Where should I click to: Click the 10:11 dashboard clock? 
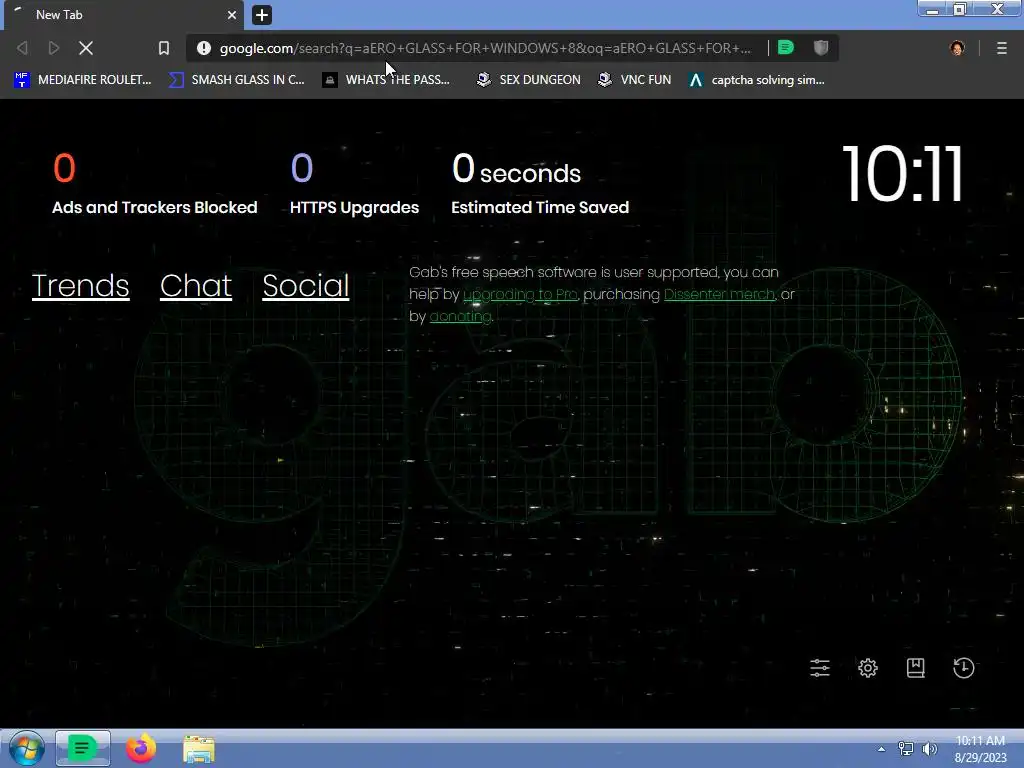[903, 174]
